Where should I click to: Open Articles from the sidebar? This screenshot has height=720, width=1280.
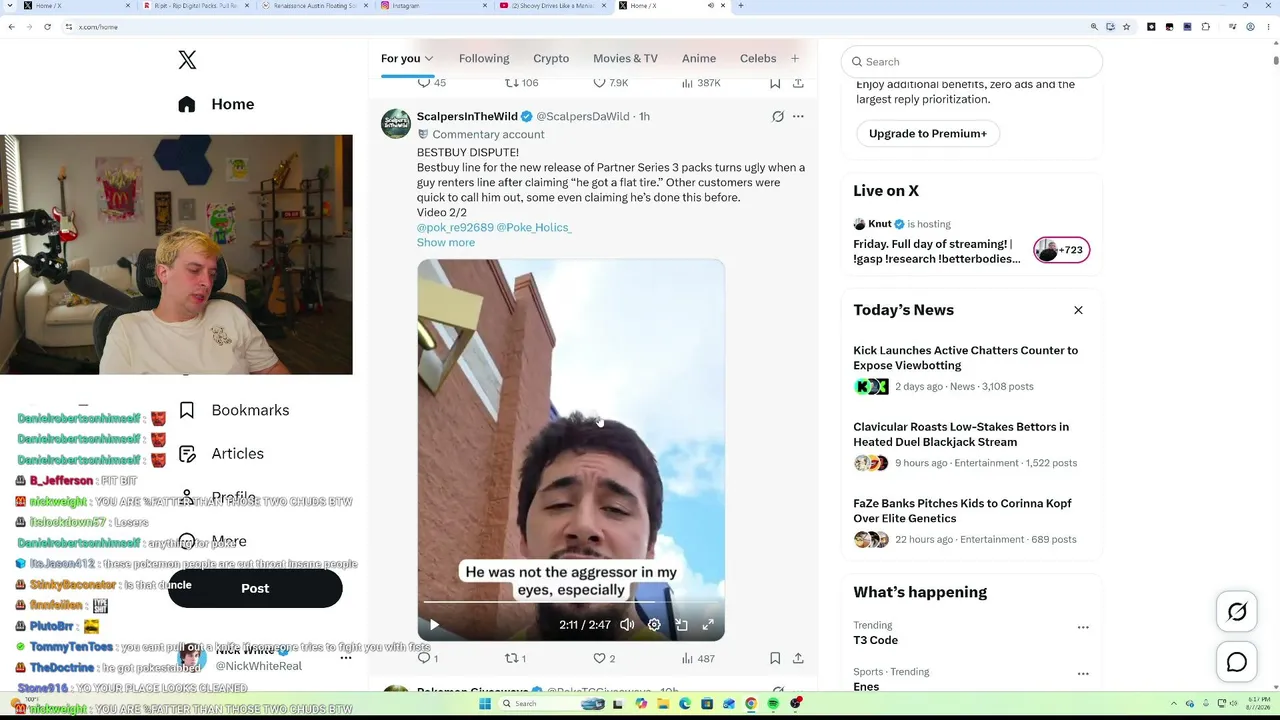coord(221,454)
